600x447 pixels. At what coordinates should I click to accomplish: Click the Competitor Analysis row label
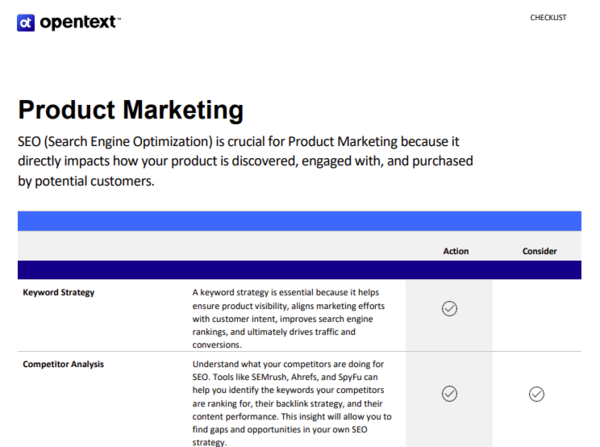63,364
